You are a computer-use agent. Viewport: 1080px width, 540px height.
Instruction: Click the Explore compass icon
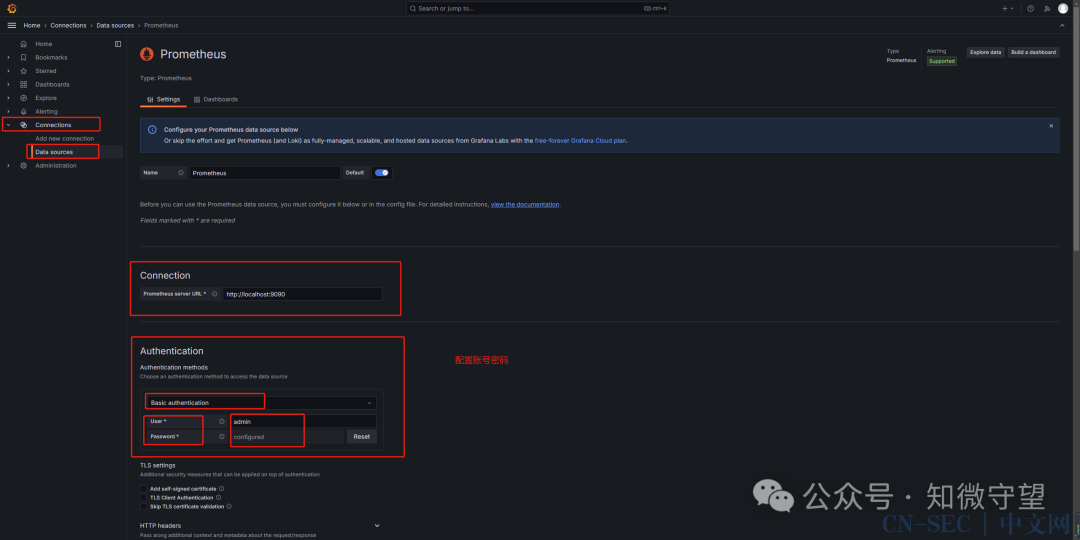tap(23, 98)
